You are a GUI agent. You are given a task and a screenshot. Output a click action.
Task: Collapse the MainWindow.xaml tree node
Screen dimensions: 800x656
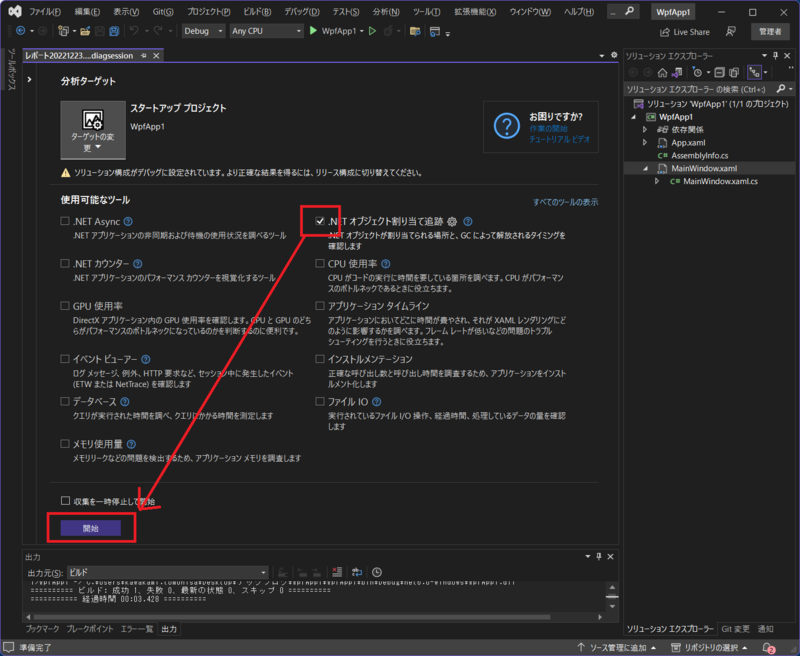[645, 168]
